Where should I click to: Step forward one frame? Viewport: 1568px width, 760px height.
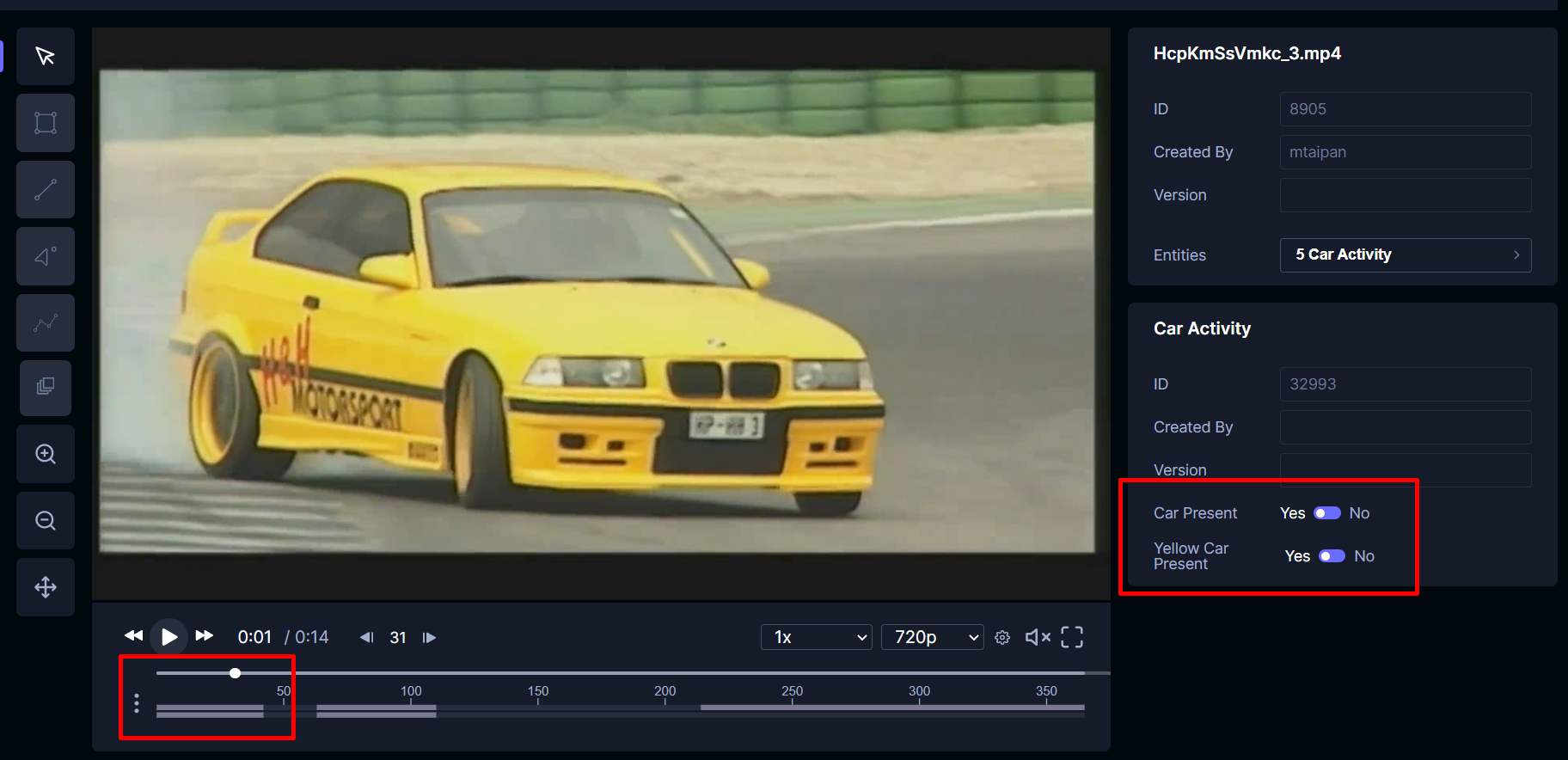429,637
